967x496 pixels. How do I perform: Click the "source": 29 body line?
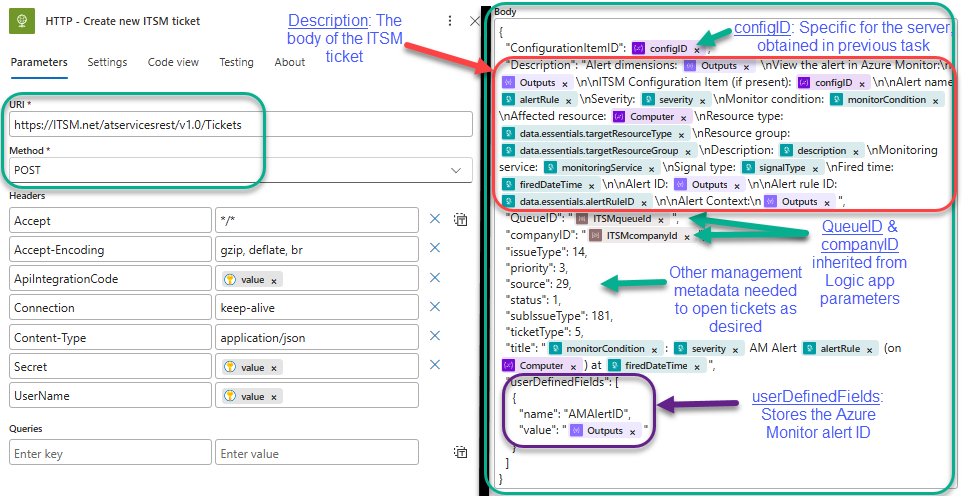(x=538, y=284)
